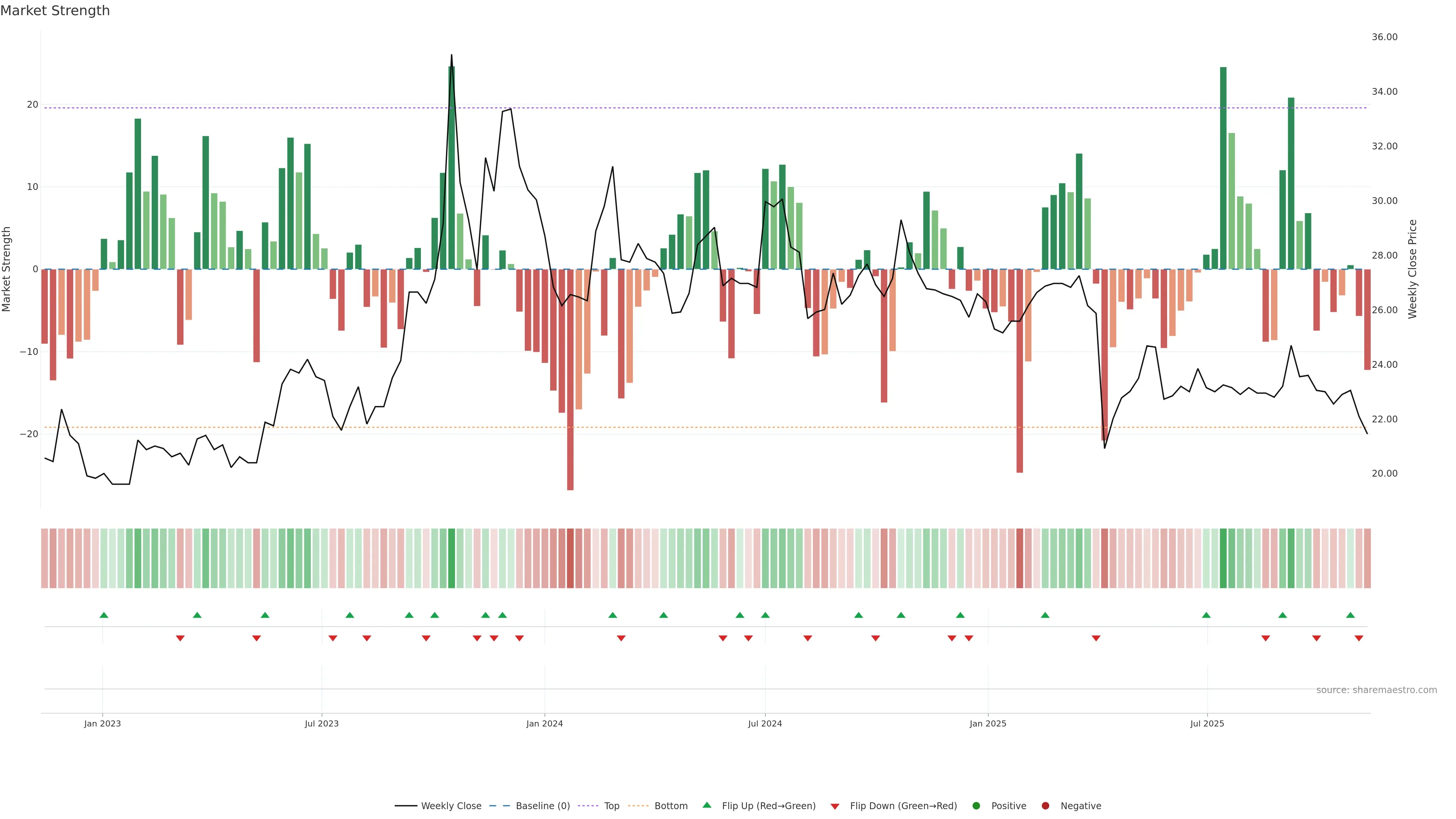Click the Weekly Close Price axis title
This screenshot has width=1456, height=819.
click(1412, 269)
